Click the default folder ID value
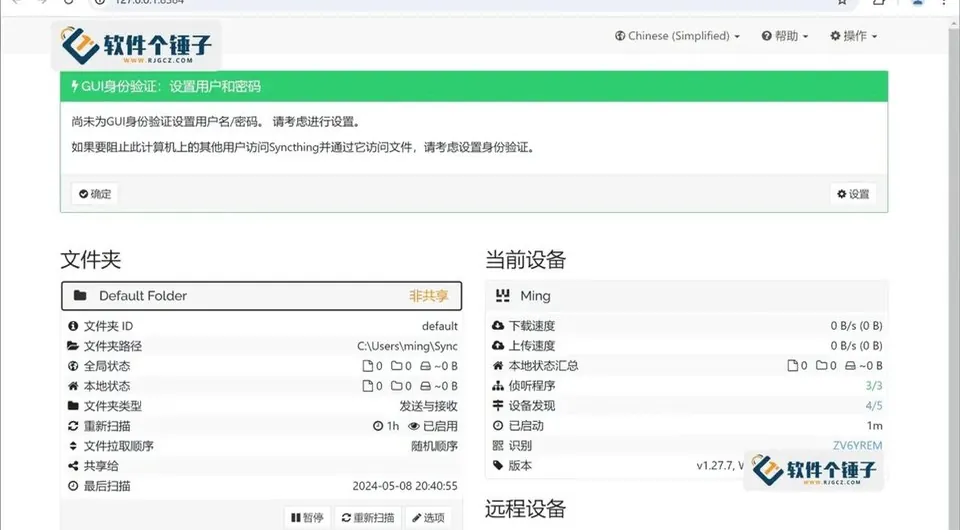 pyautogui.click(x=440, y=326)
